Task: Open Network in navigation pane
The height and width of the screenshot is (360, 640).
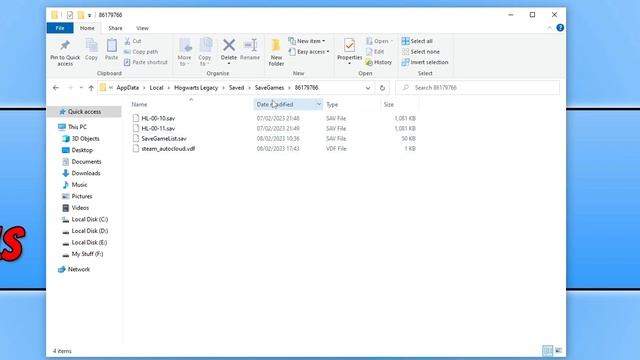Action: [78, 269]
